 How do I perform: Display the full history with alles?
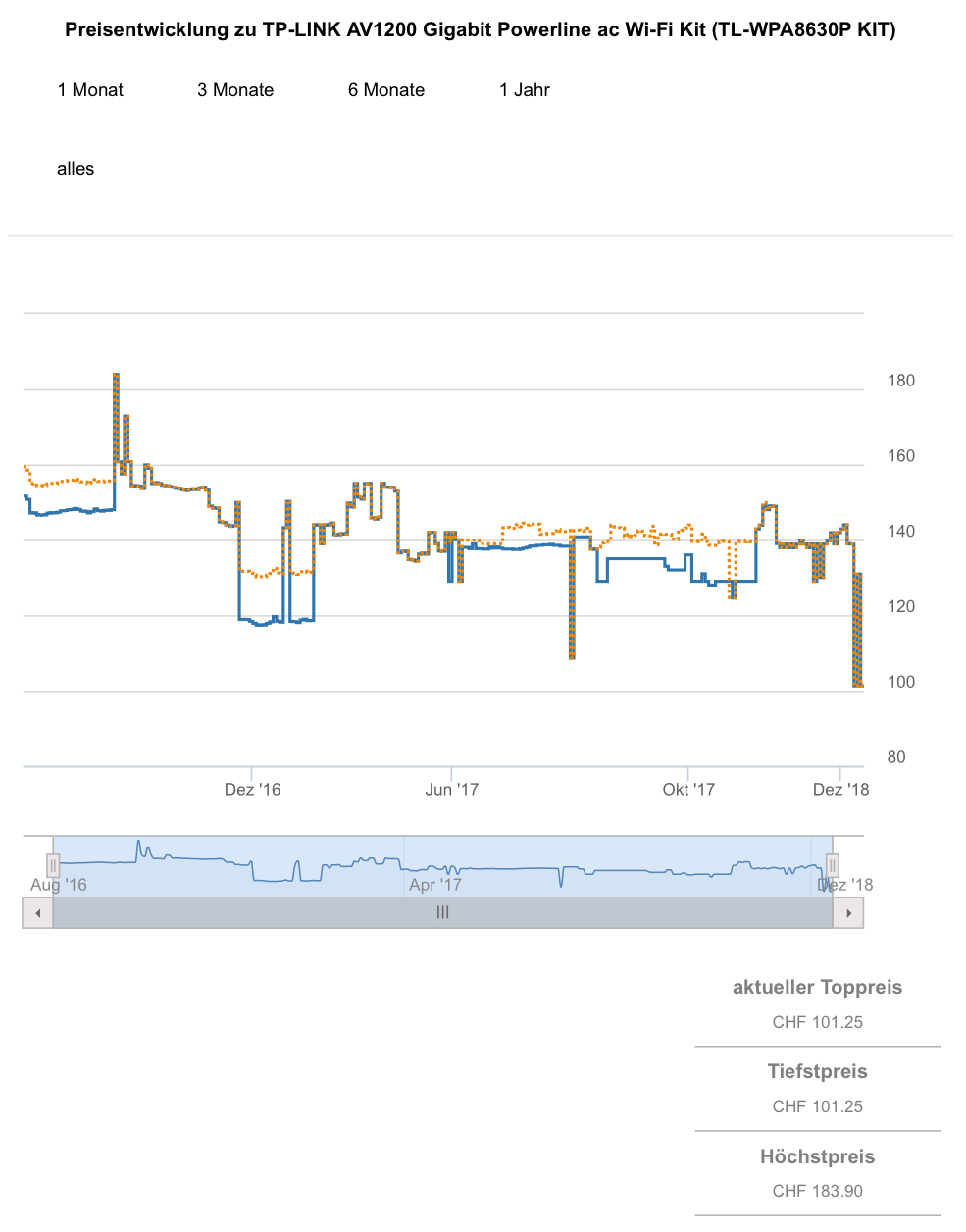click(76, 169)
